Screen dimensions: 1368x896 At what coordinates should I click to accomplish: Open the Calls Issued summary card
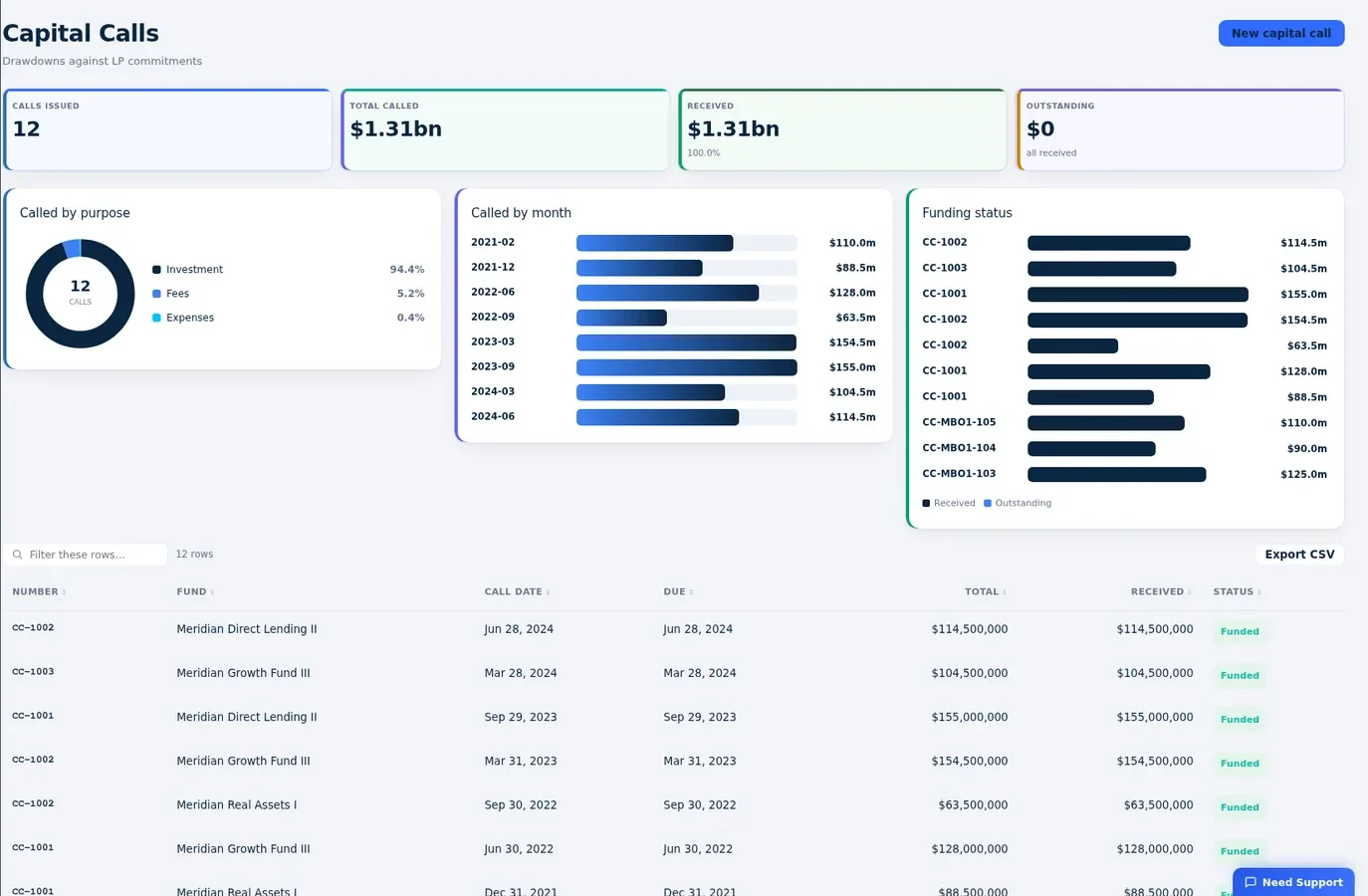point(168,129)
